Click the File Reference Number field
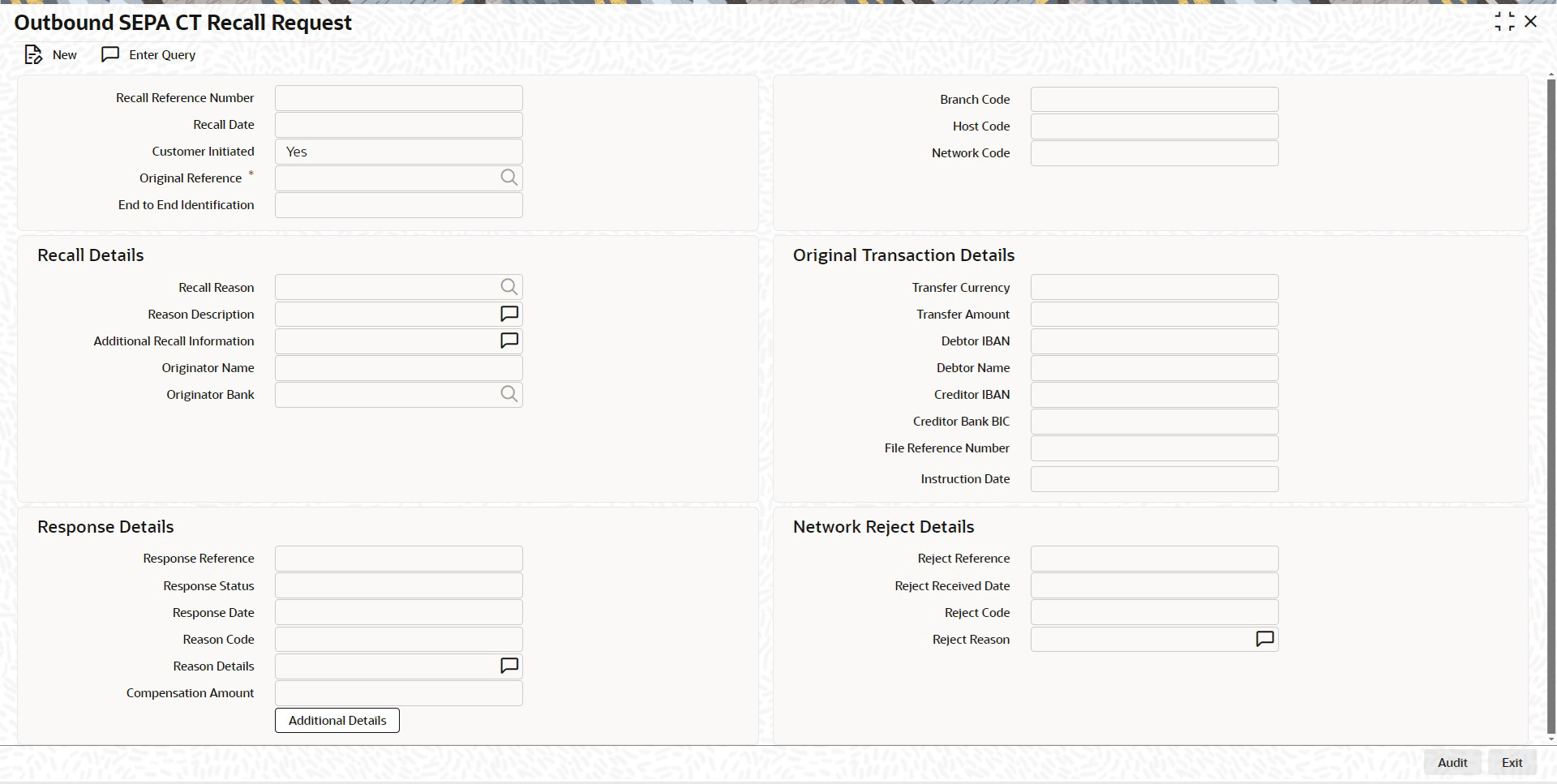Image resolution: width=1557 pixels, height=784 pixels. [x=1155, y=448]
